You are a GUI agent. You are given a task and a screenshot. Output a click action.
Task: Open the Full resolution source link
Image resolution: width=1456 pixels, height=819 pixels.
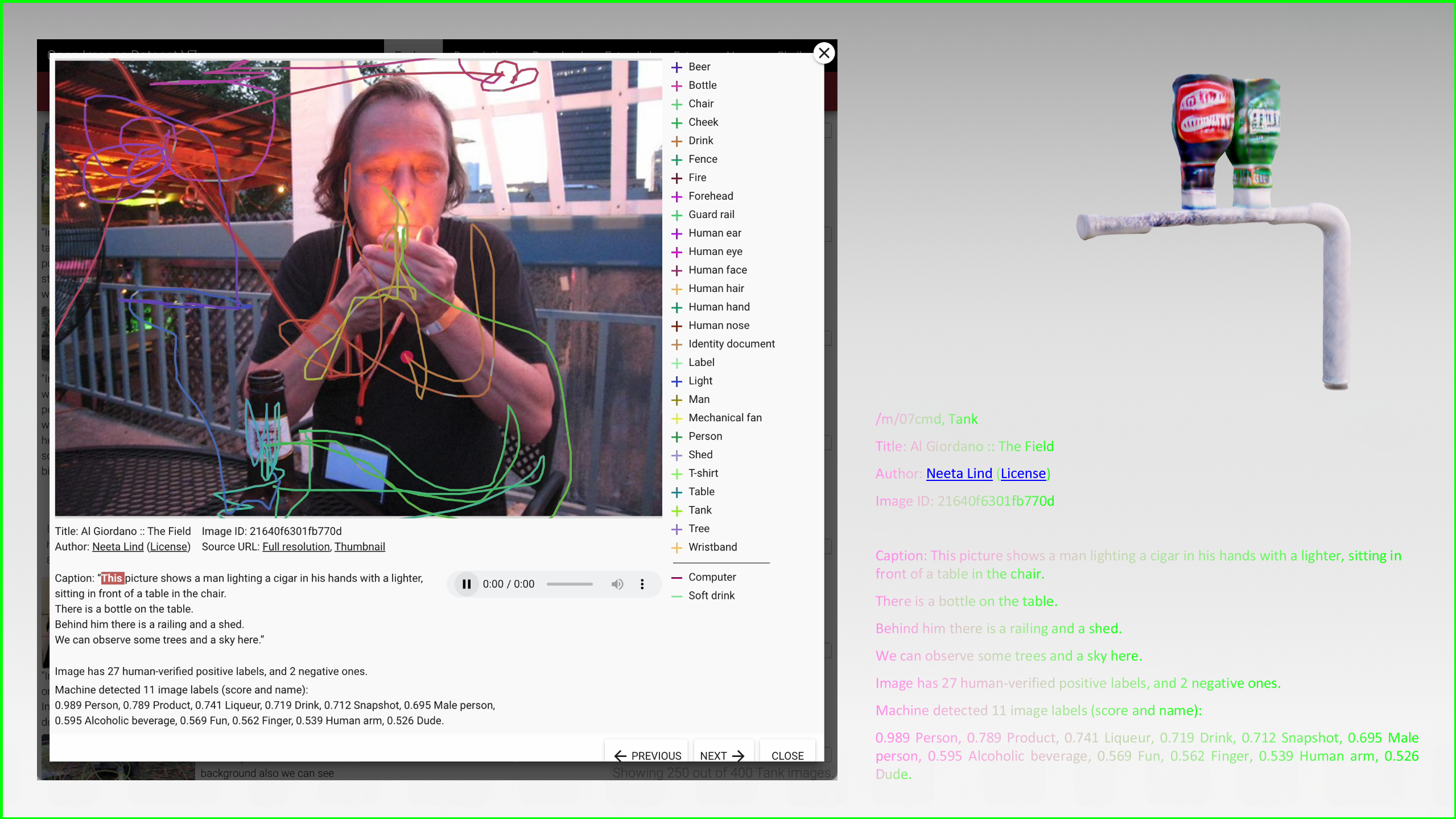[x=296, y=546]
